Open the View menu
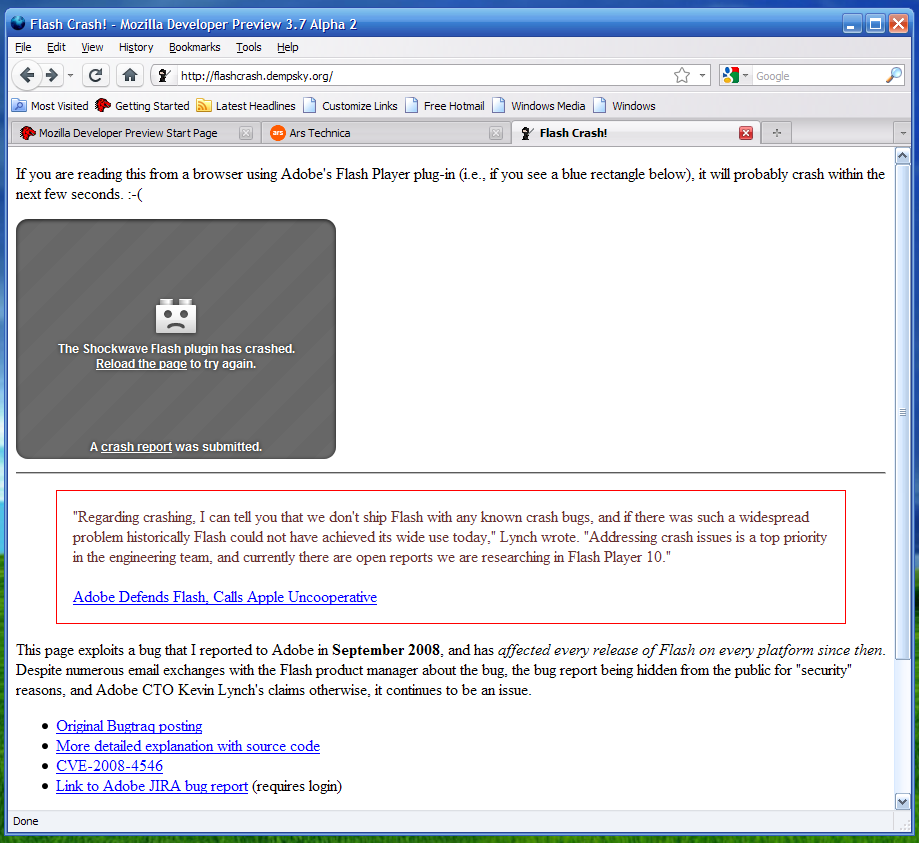919x843 pixels. (x=92, y=47)
